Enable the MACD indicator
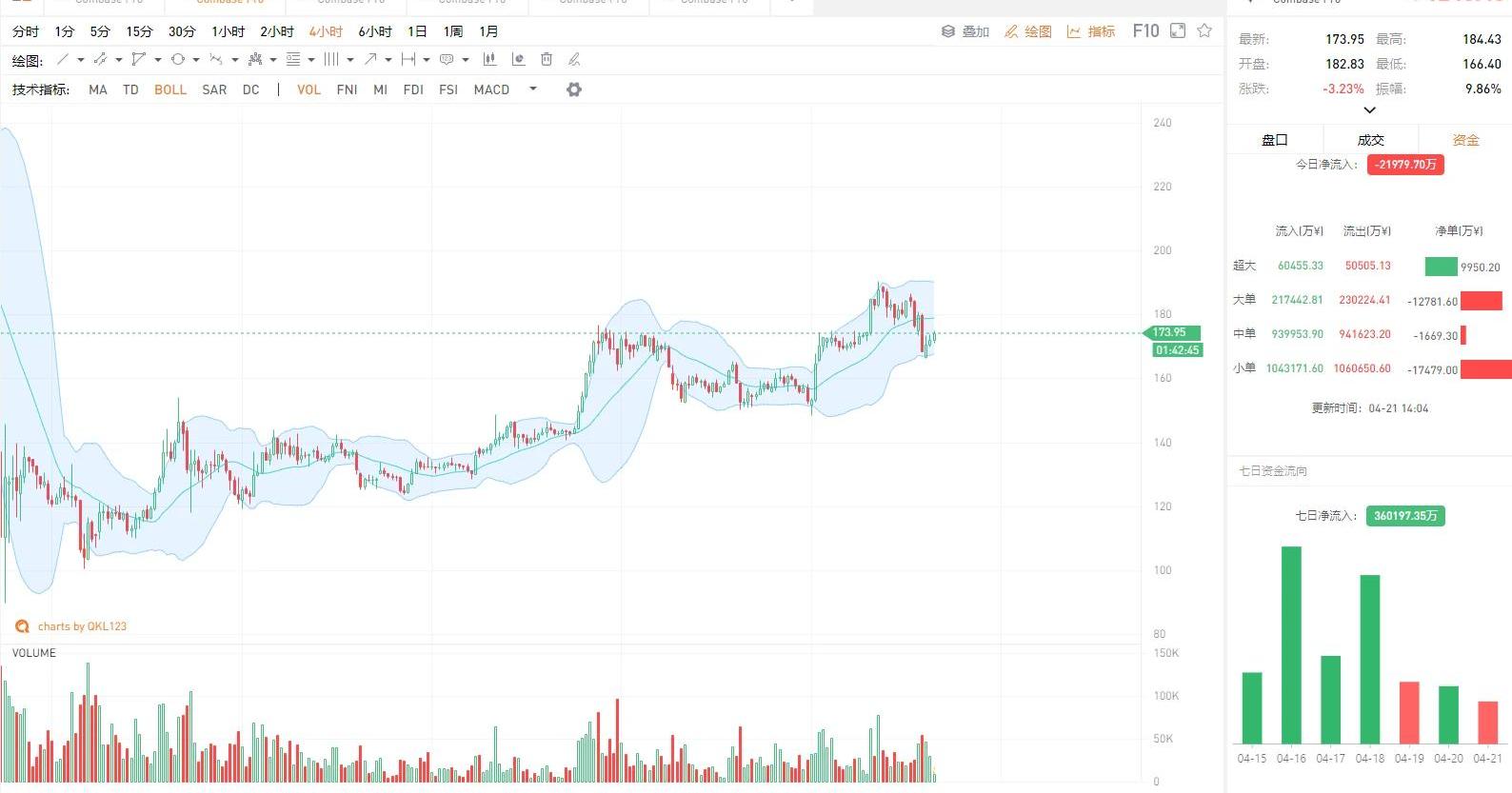The width and height of the screenshot is (1512, 793). point(491,89)
